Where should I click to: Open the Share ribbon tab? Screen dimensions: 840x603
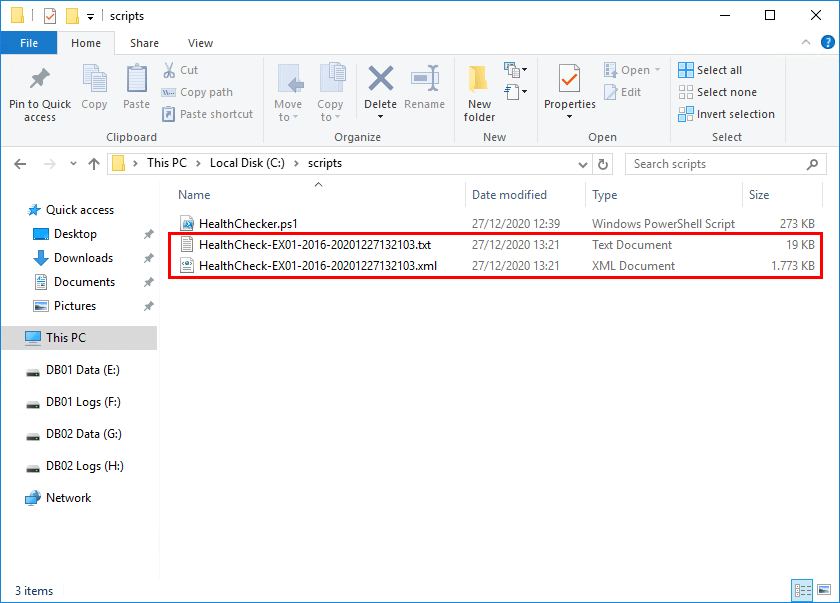144,43
